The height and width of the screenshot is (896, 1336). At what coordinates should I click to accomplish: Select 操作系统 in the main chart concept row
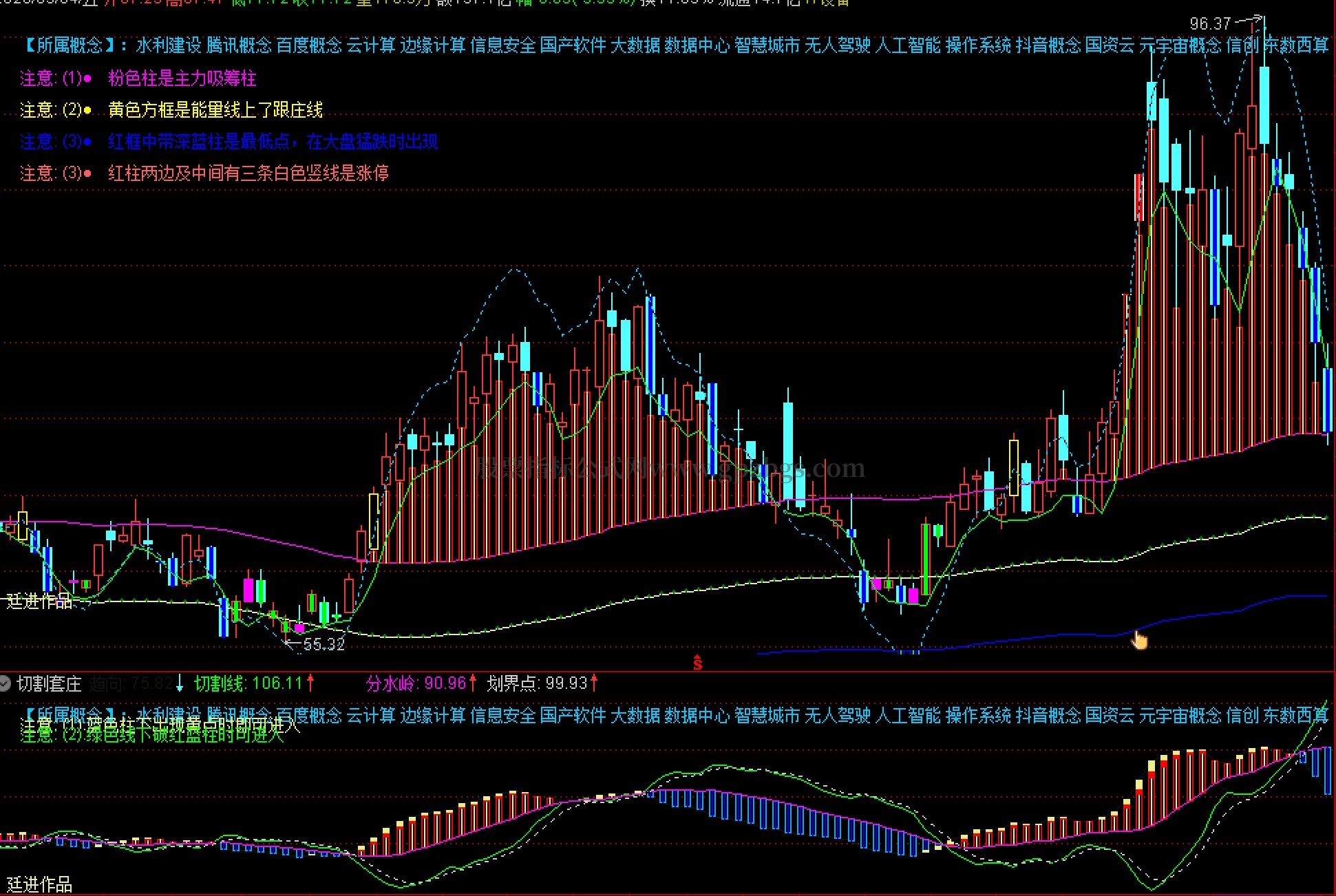pyautogui.click(x=978, y=45)
